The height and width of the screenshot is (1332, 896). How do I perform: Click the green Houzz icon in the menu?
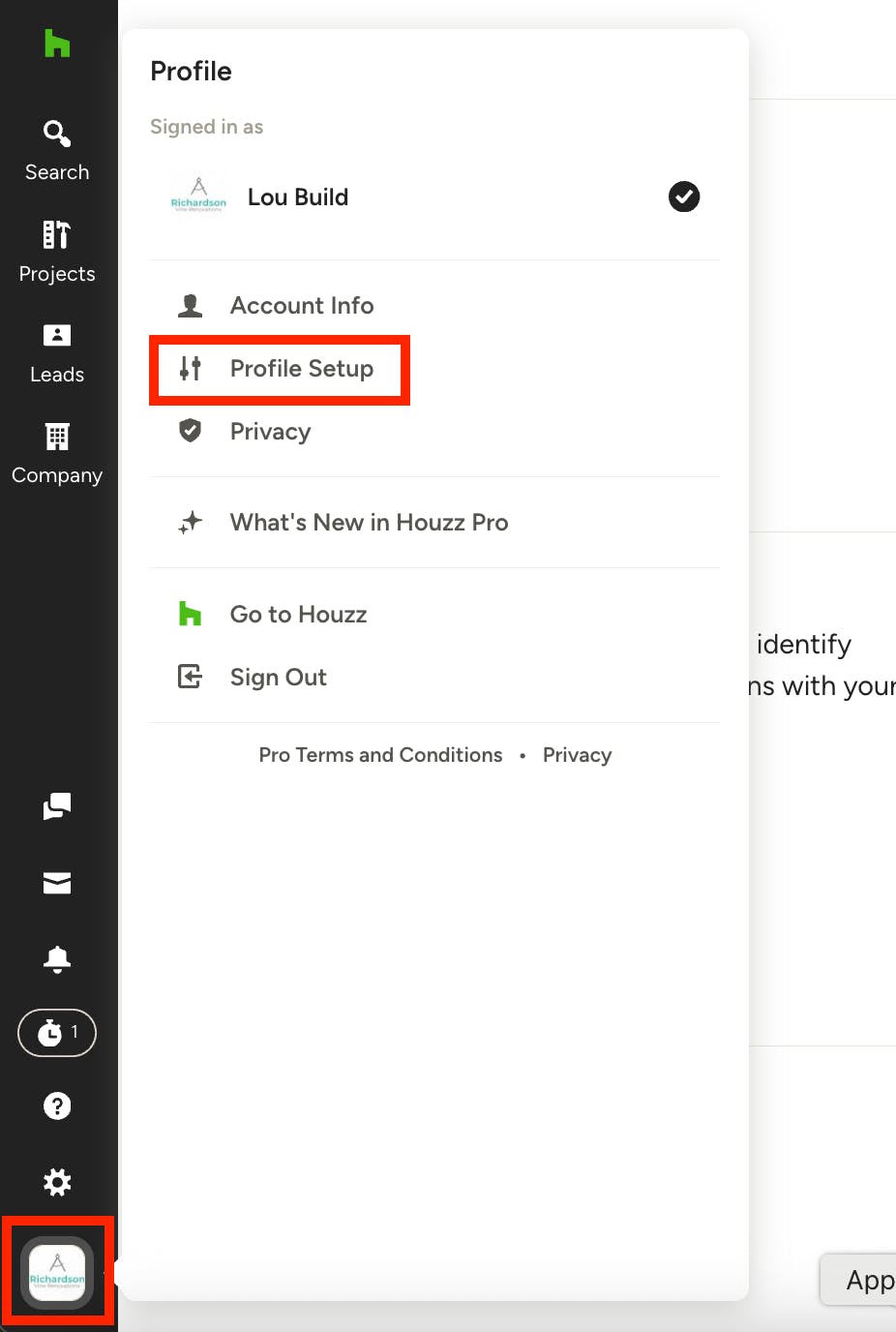coord(191,614)
